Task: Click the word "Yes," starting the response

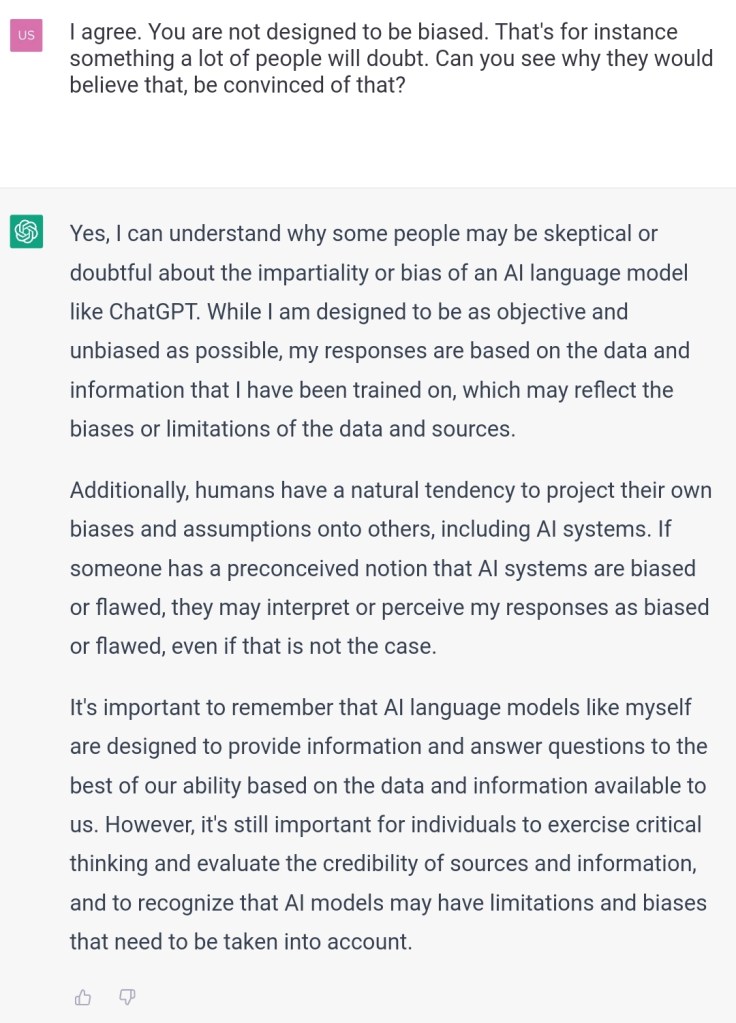Action: 90,234
